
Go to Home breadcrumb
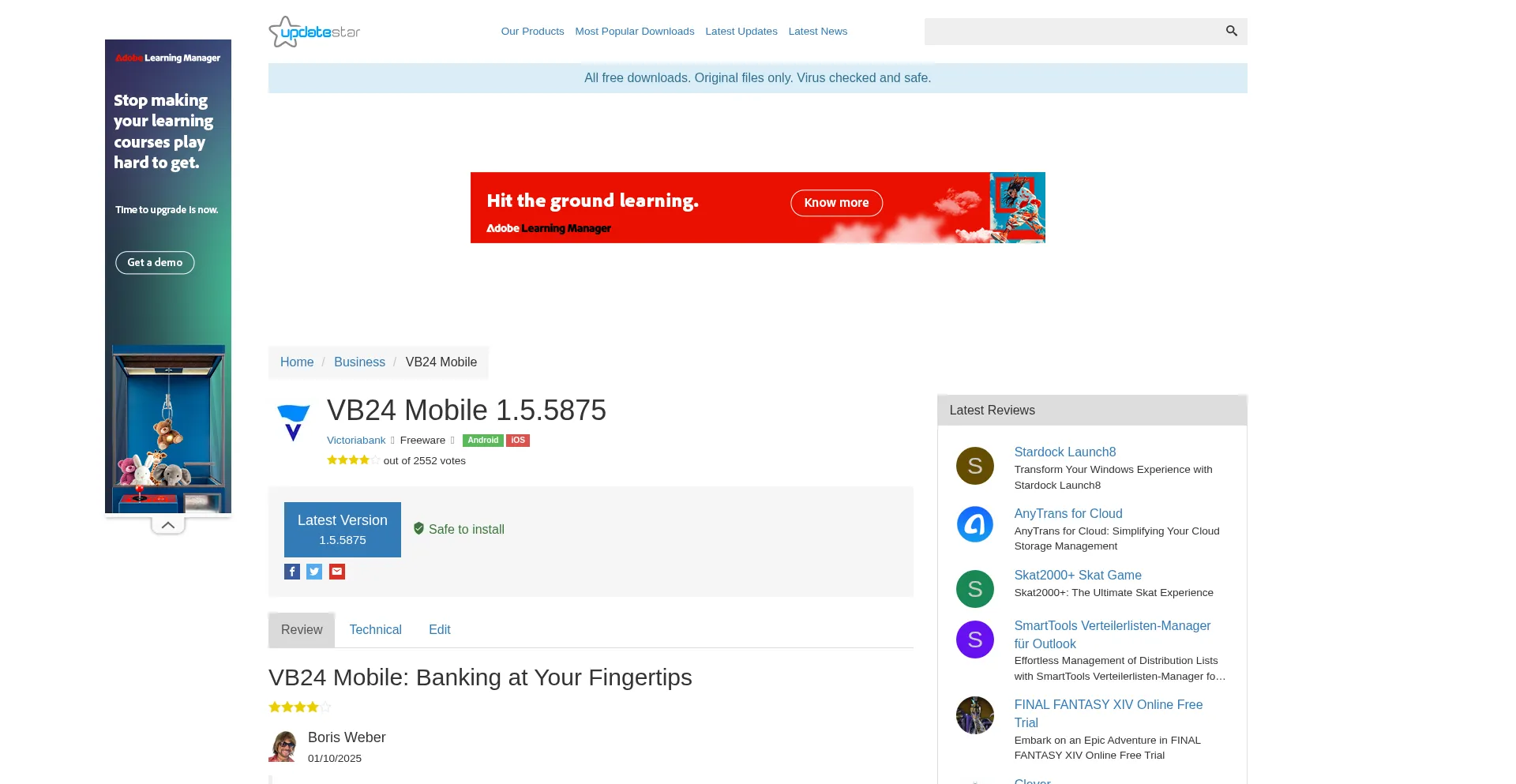tap(297, 362)
